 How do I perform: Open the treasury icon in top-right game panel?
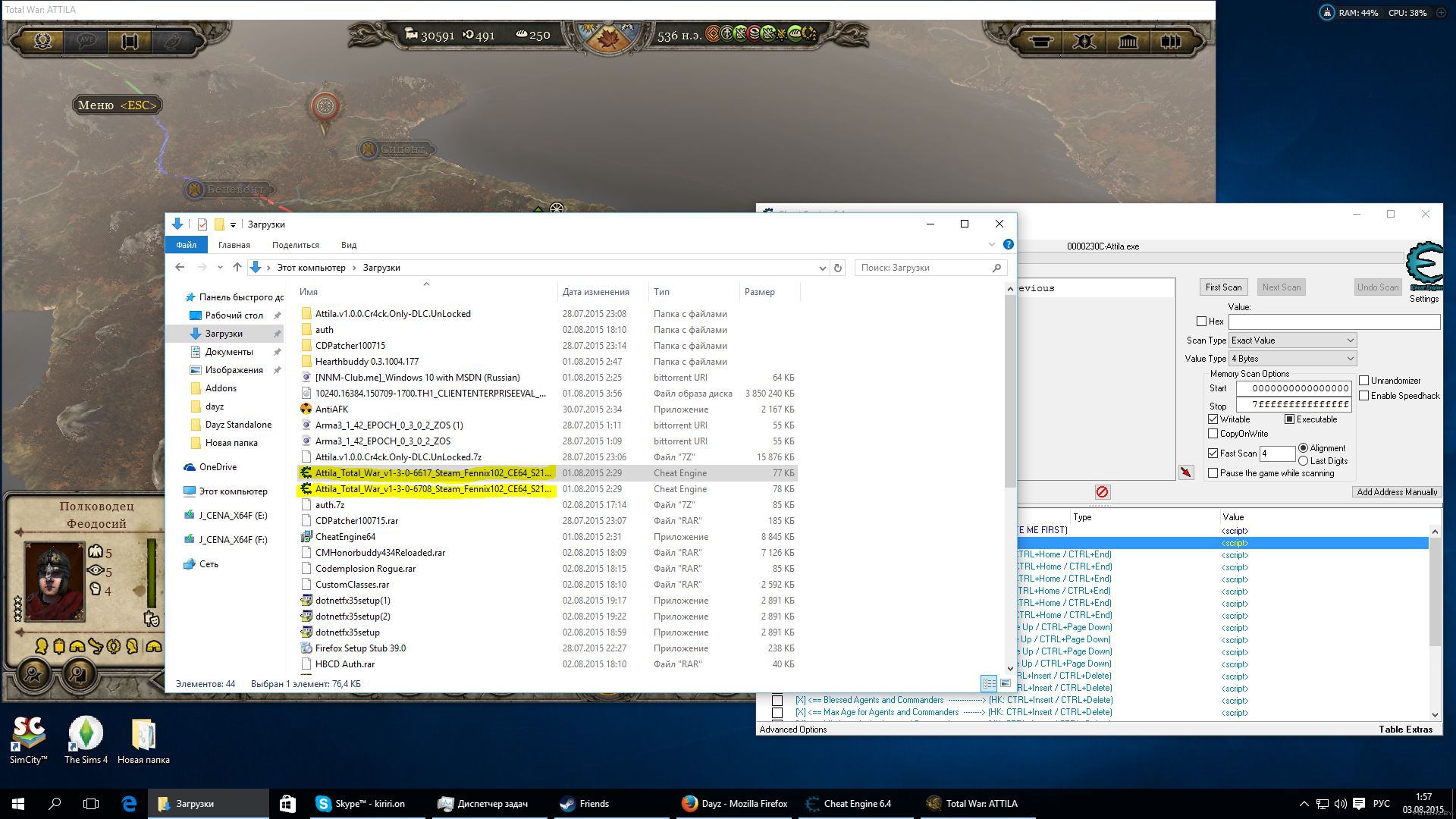(x=1040, y=41)
